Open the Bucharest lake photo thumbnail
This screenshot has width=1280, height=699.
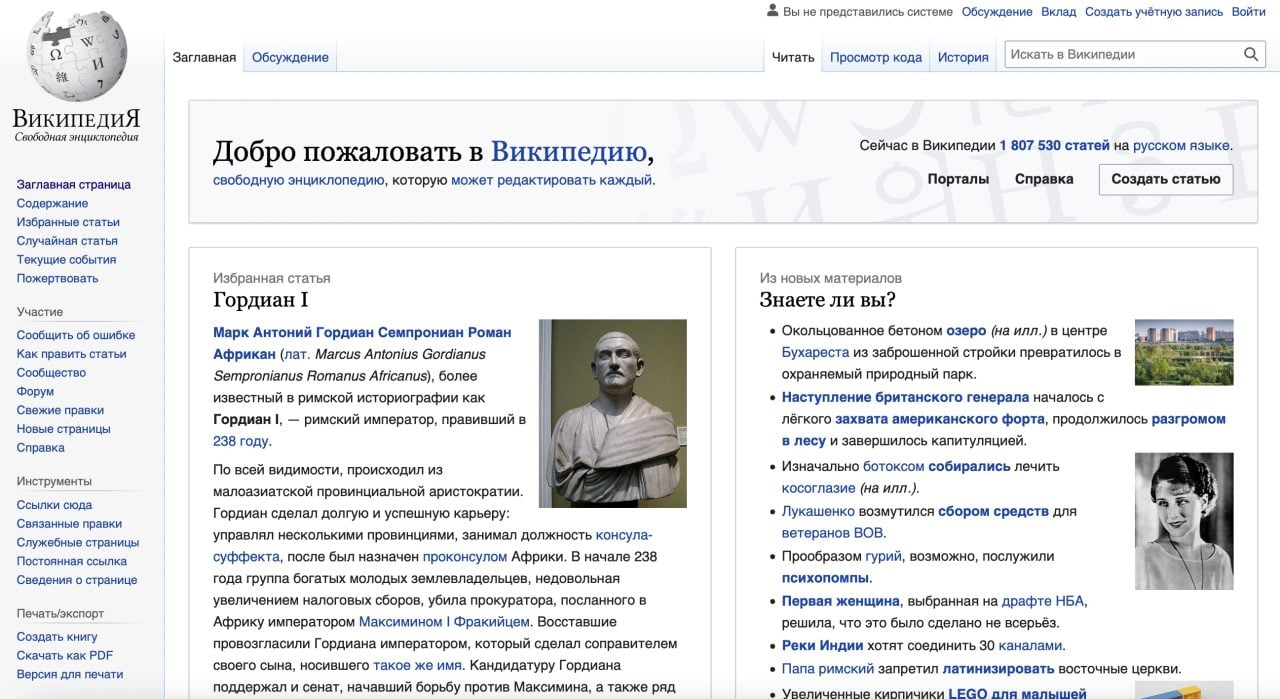click(1184, 352)
